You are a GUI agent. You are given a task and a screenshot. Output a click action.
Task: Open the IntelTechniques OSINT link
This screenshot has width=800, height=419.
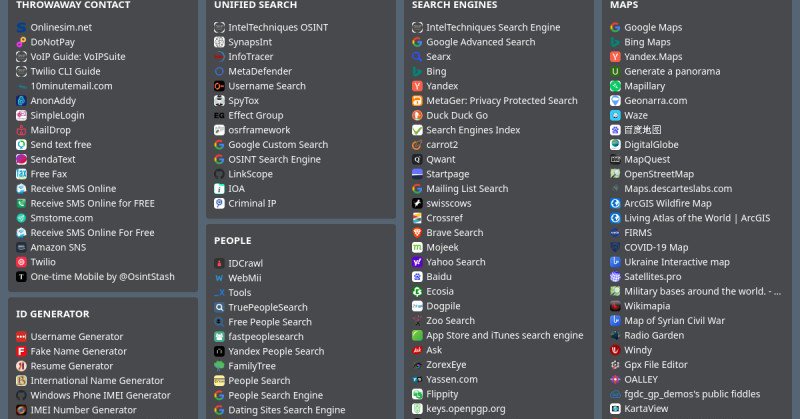coord(278,28)
